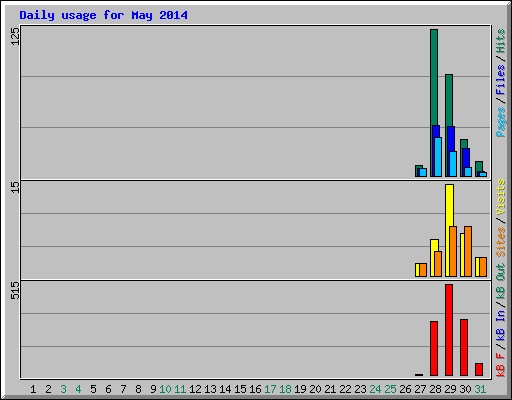Image resolution: width=512 pixels, height=400 pixels.
Task: Click the orange Sites bar for day 28
Action: point(438,264)
